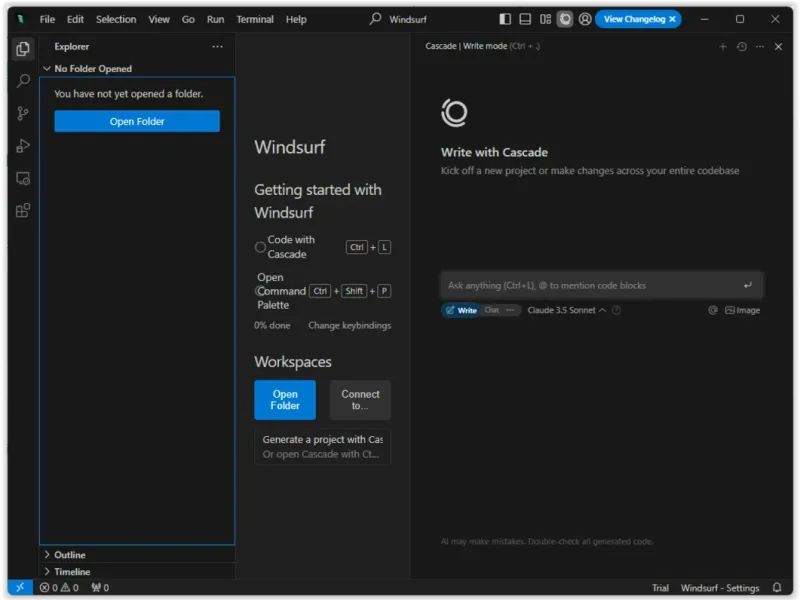Close the Cascade panel

coord(778,47)
